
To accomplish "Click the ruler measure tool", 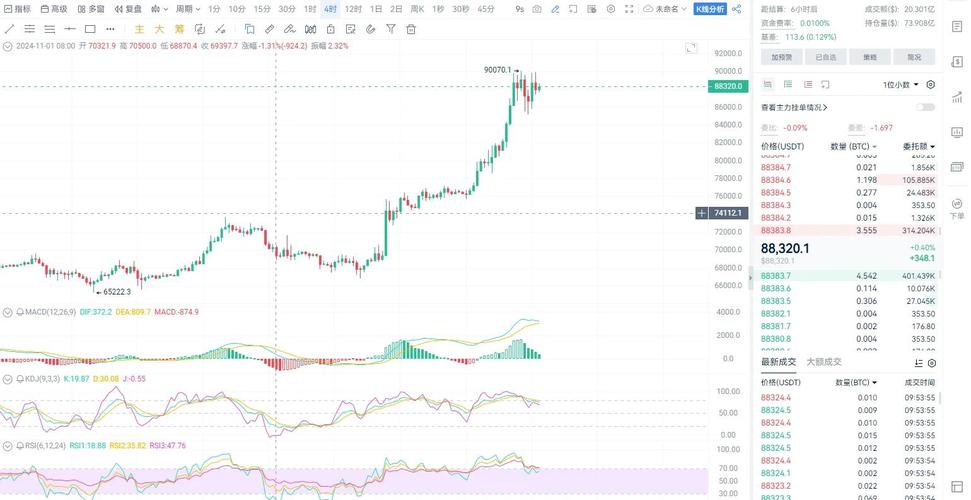I will click(269, 29).
